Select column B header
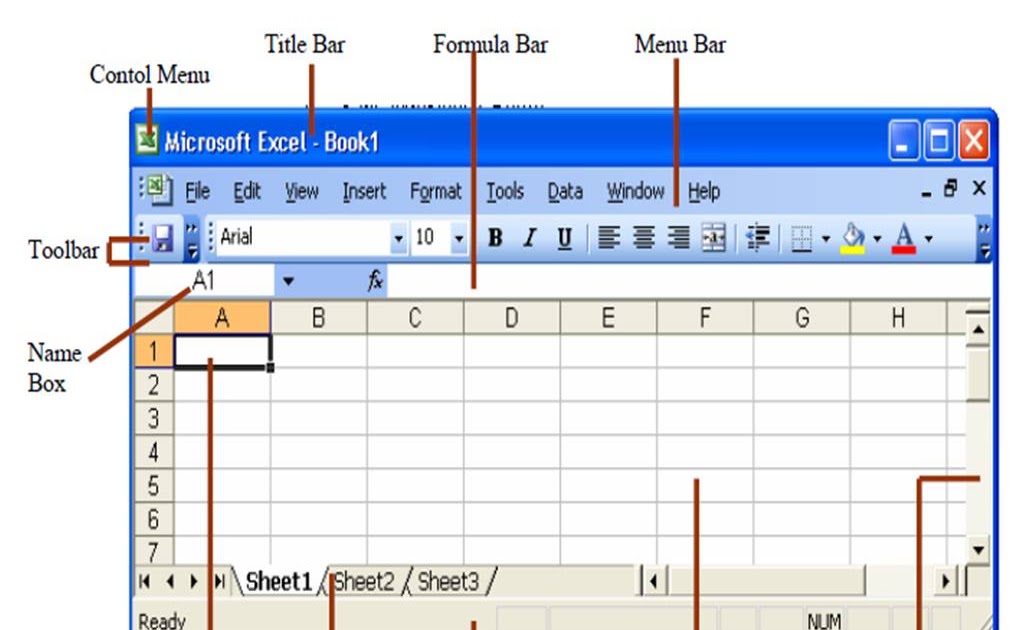Screen dimensions: 1027x630 pyautogui.click(x=319, y=318)
